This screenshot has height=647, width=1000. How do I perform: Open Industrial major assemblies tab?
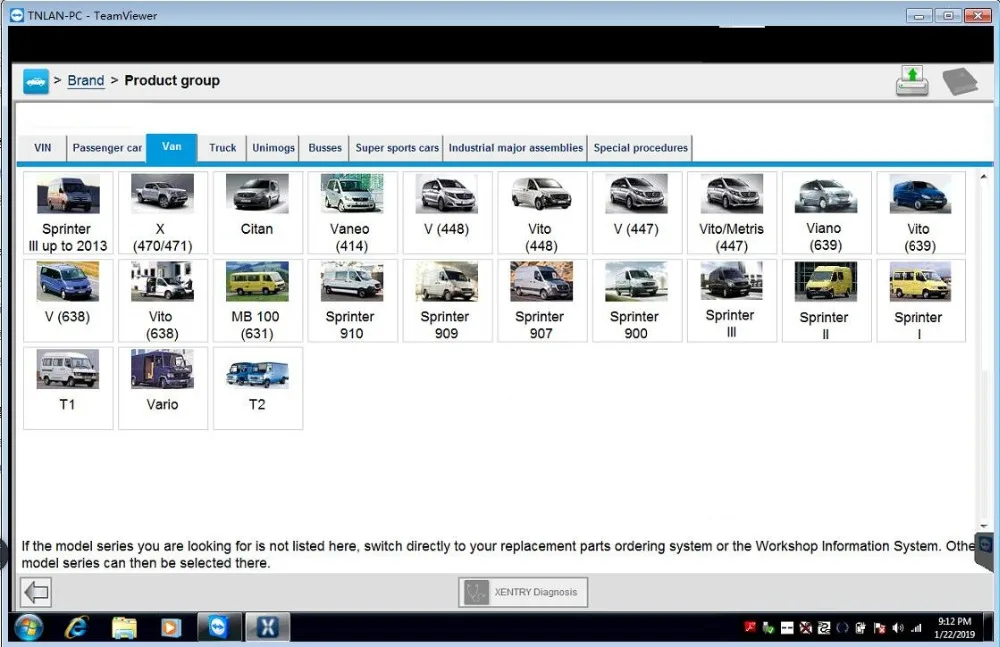(x=515, y=148)
